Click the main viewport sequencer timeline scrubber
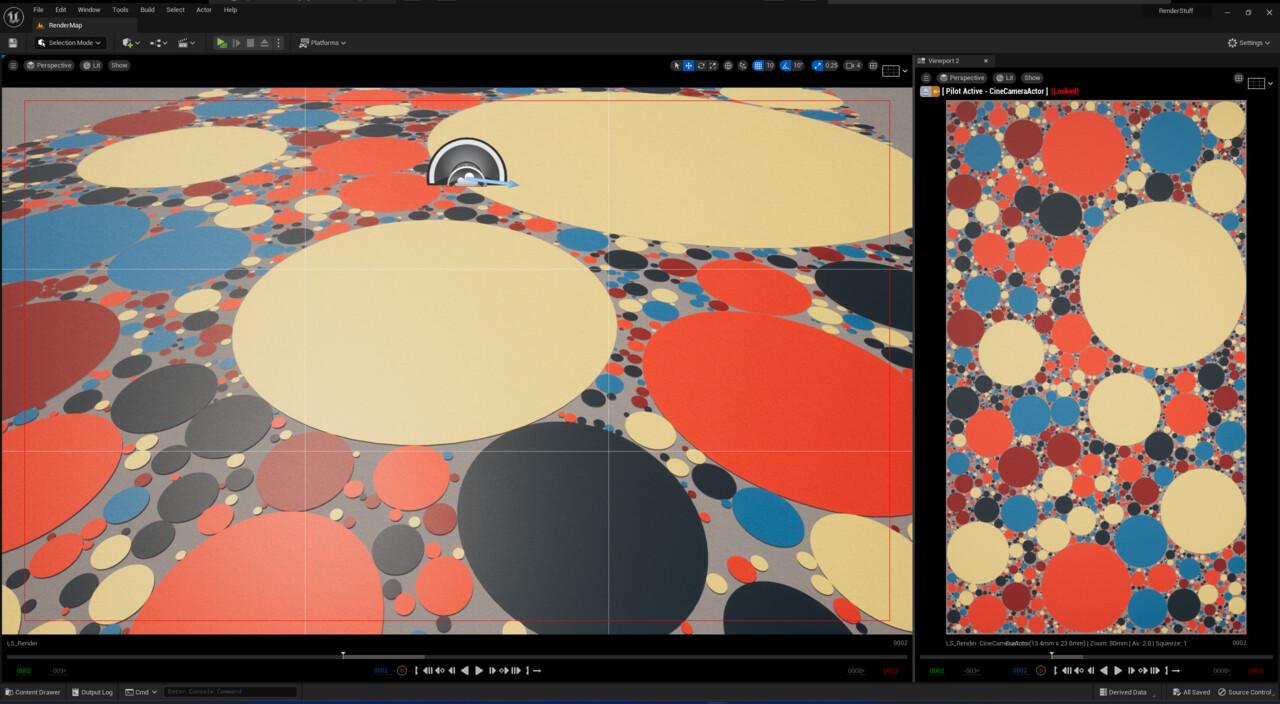Viewport: 1280px width, 704px height. [x=343, y=656]
